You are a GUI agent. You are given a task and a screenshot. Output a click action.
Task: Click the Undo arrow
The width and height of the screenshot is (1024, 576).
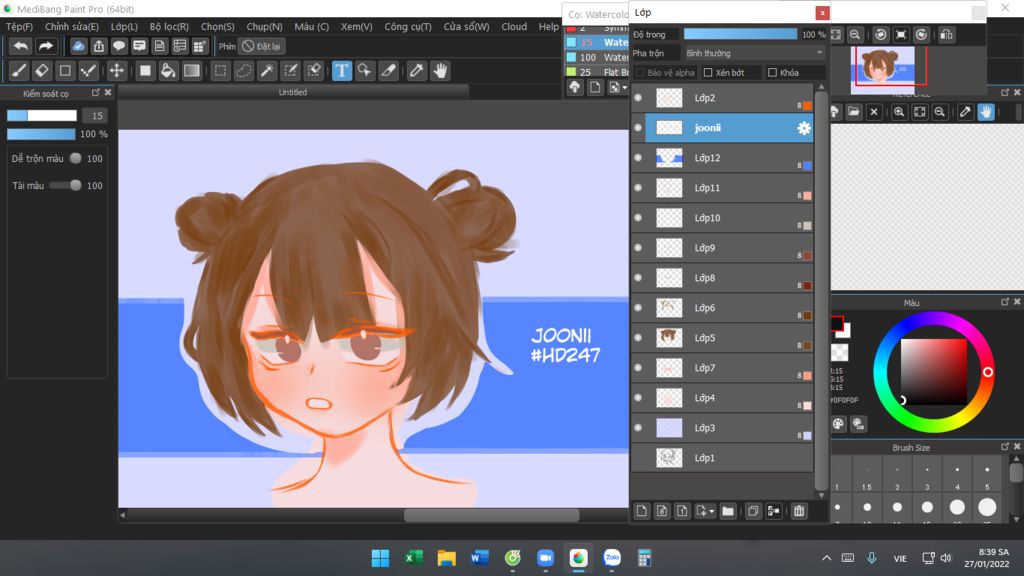tap(21, 46)
